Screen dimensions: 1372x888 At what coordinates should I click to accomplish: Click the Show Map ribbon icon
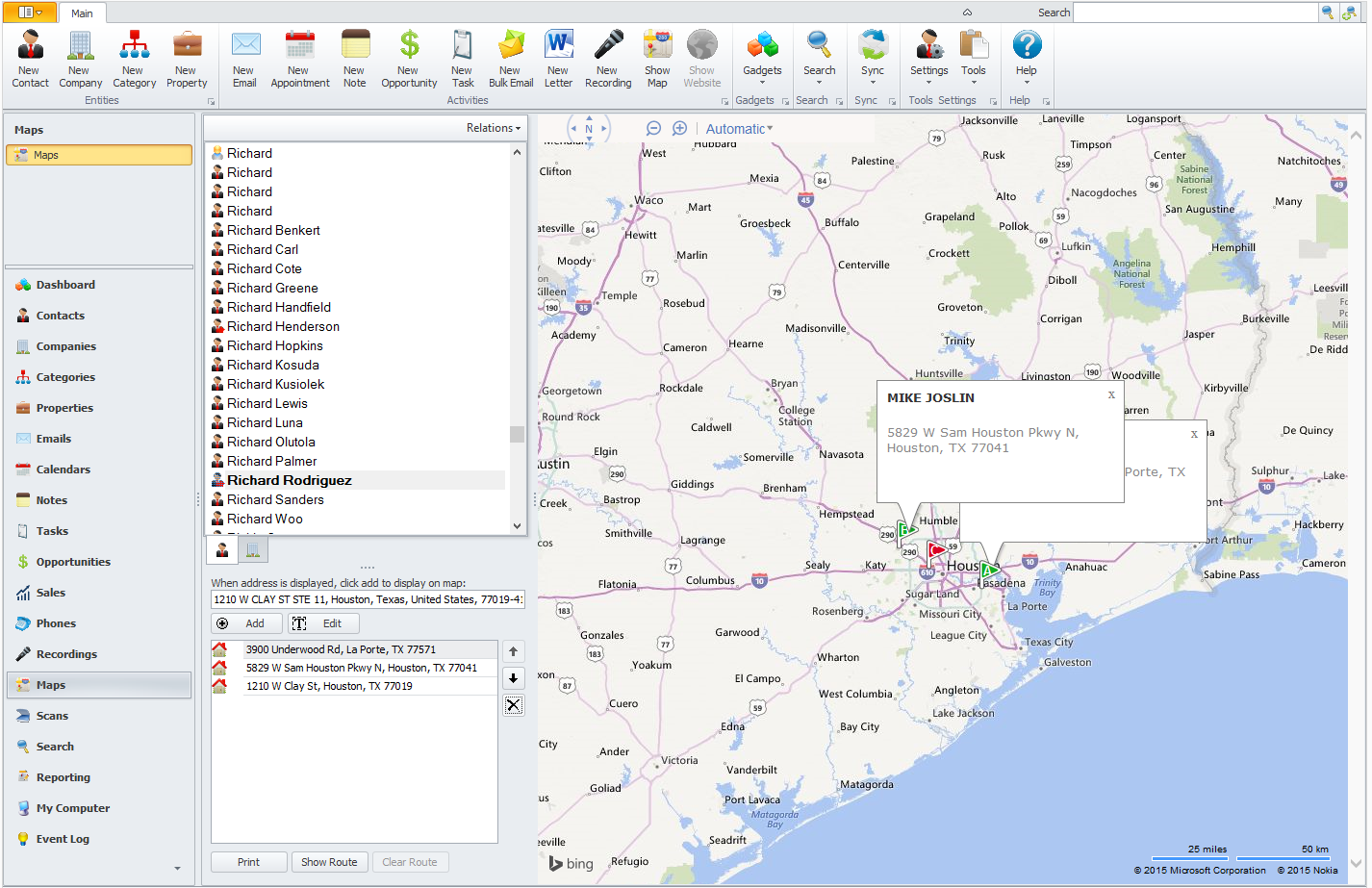click(658, 59)
